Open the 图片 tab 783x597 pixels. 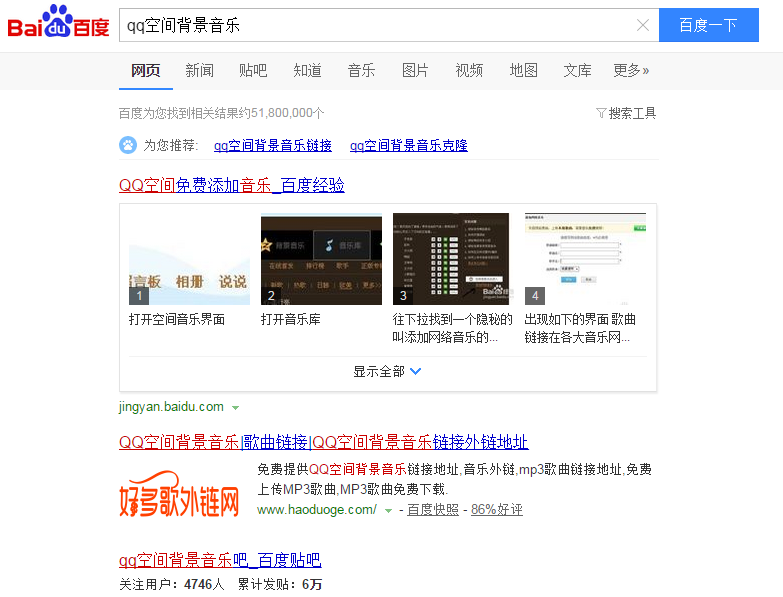point(415,71)
